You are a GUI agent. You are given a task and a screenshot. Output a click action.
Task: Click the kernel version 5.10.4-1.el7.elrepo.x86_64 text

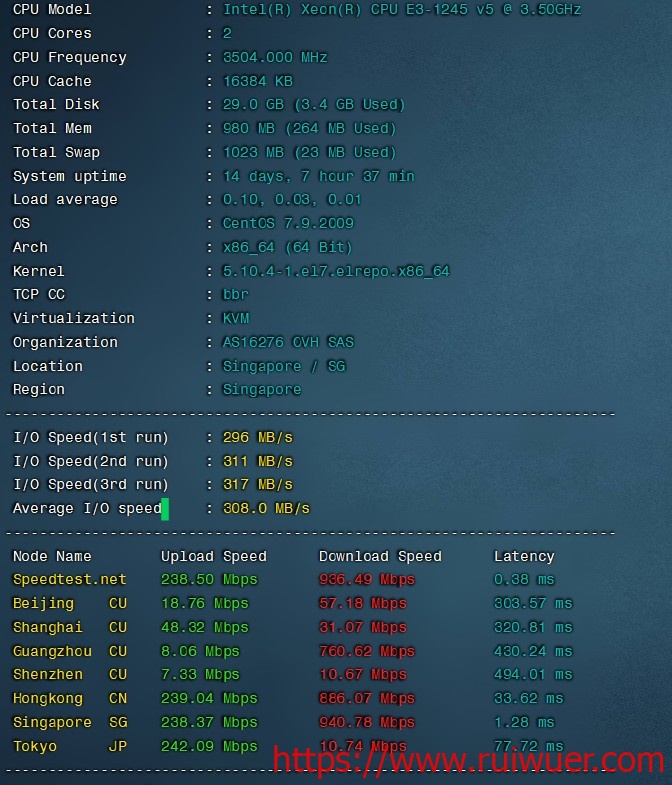click(335, 271)
